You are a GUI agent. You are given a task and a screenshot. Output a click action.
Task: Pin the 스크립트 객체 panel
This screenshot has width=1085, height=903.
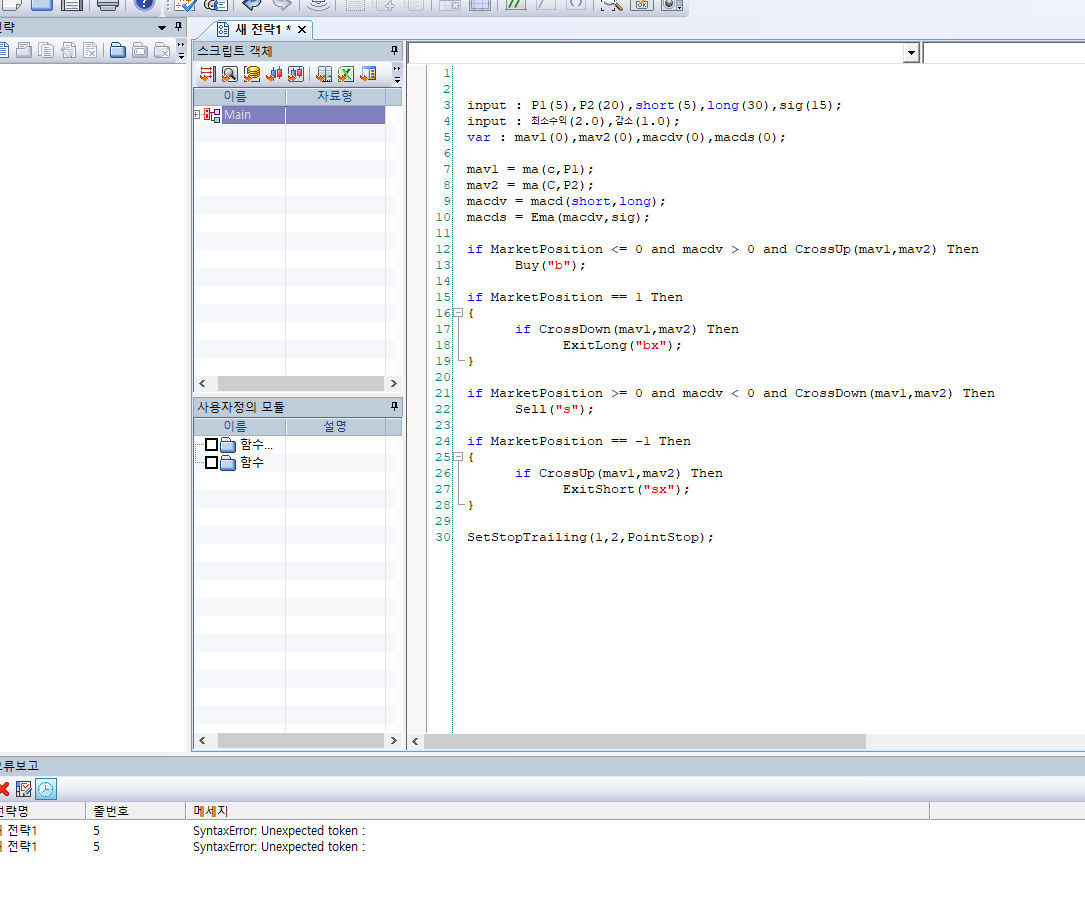pos(394,50)
